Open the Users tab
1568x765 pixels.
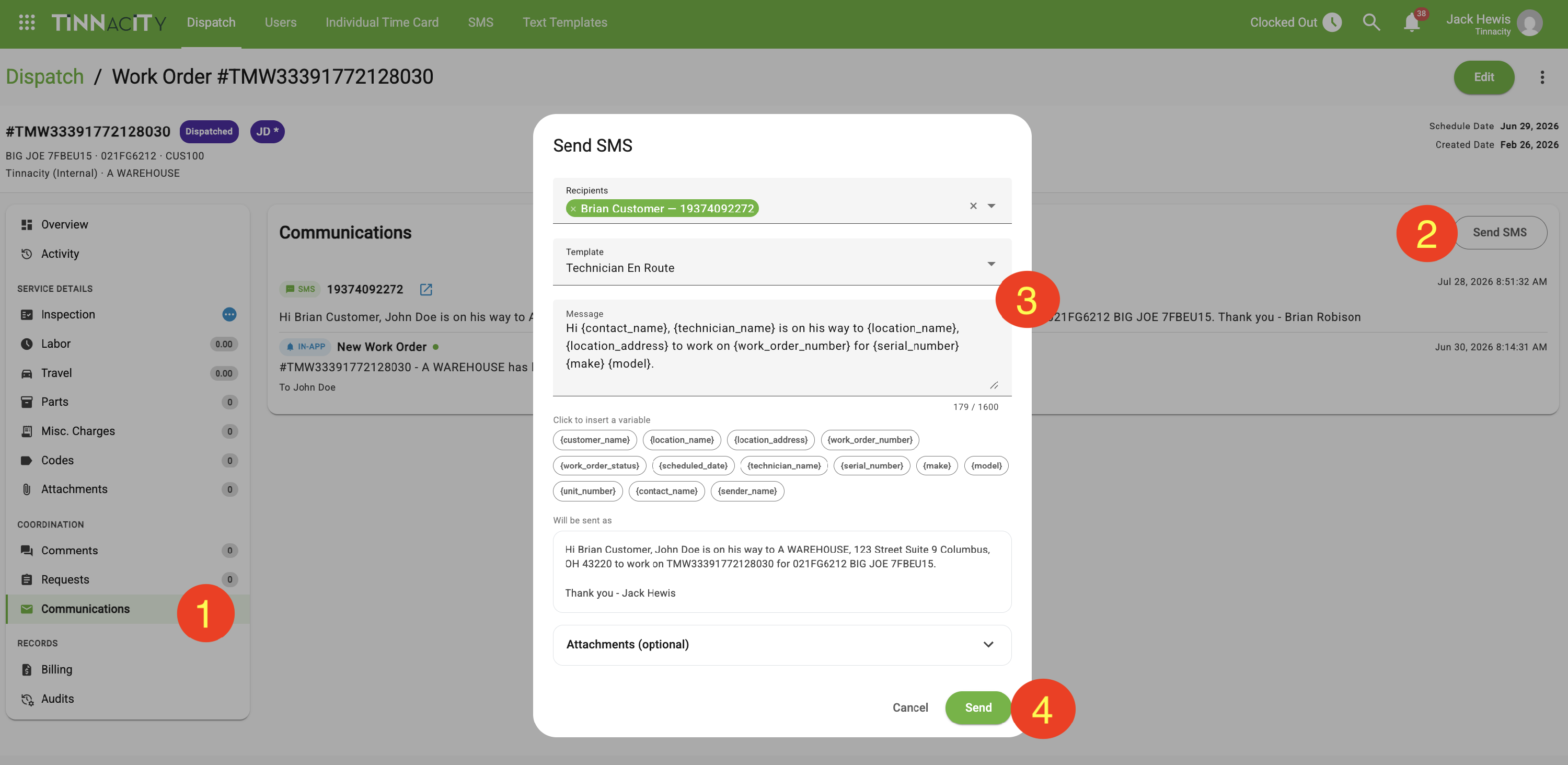tap(281, 22)
